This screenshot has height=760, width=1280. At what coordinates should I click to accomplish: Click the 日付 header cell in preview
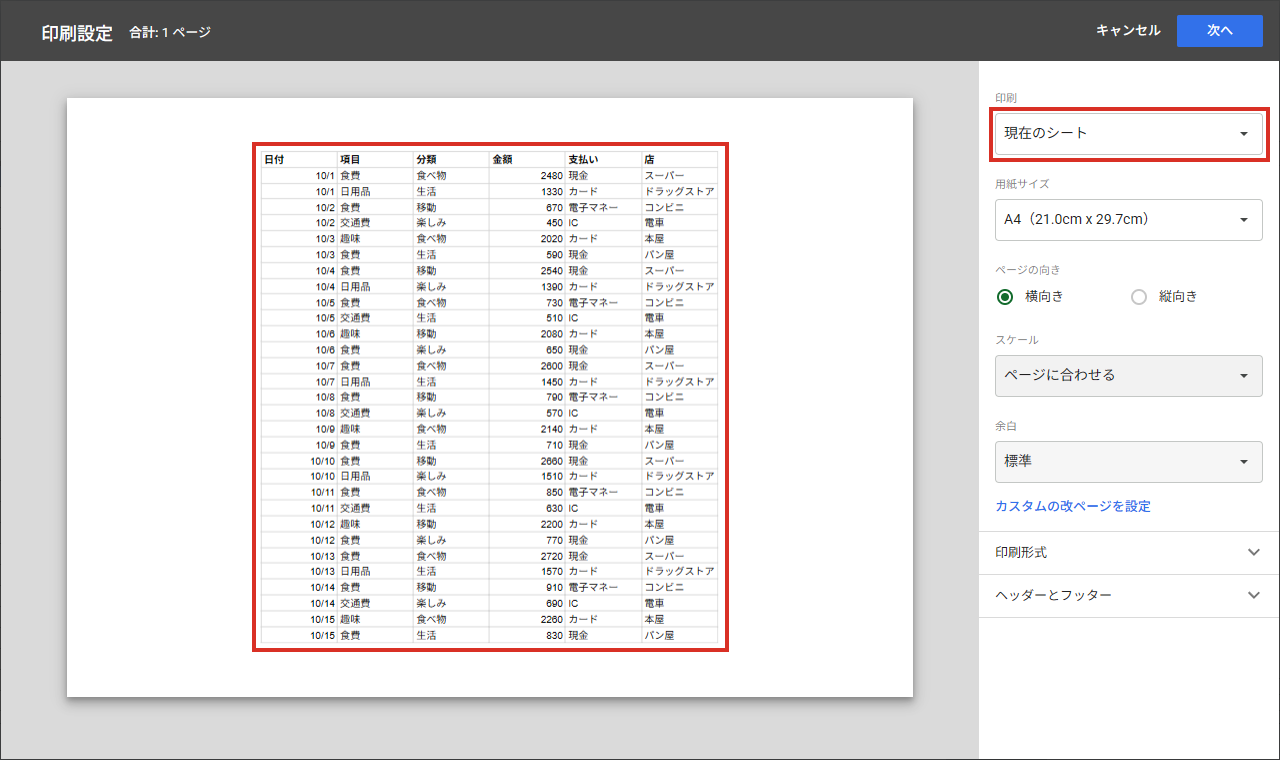point(299,159)
